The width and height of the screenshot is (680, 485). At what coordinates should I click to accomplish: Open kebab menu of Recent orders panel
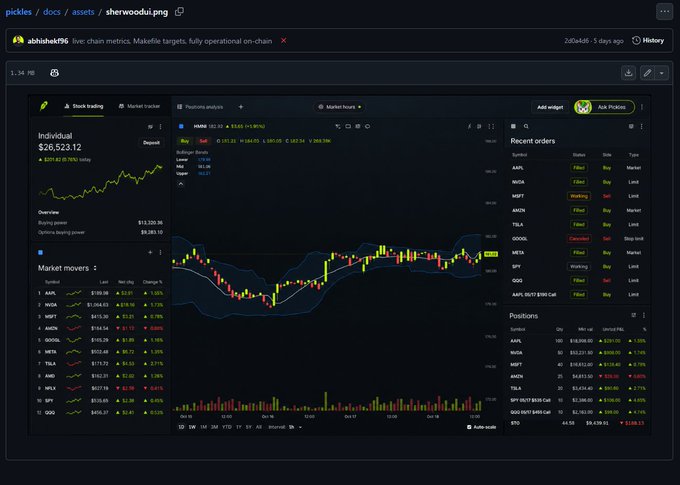point(642,126)
